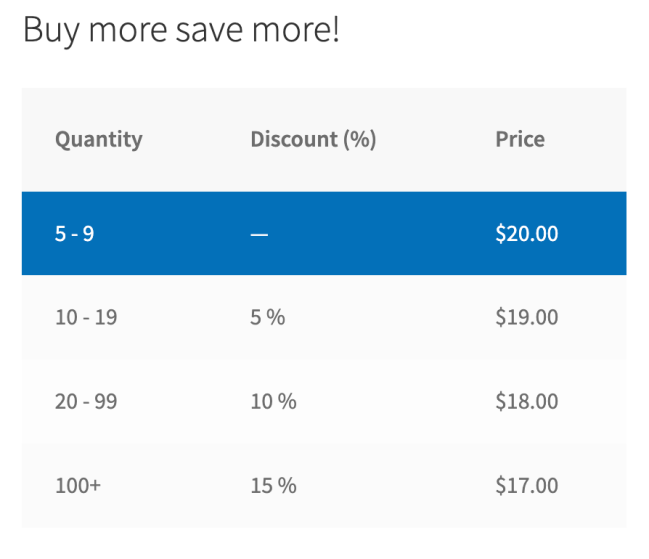Image resolution: width=649 pixels, height=559 pixels.
Task: Click the word 'Buy' in the heading
Action: [51, 29]
